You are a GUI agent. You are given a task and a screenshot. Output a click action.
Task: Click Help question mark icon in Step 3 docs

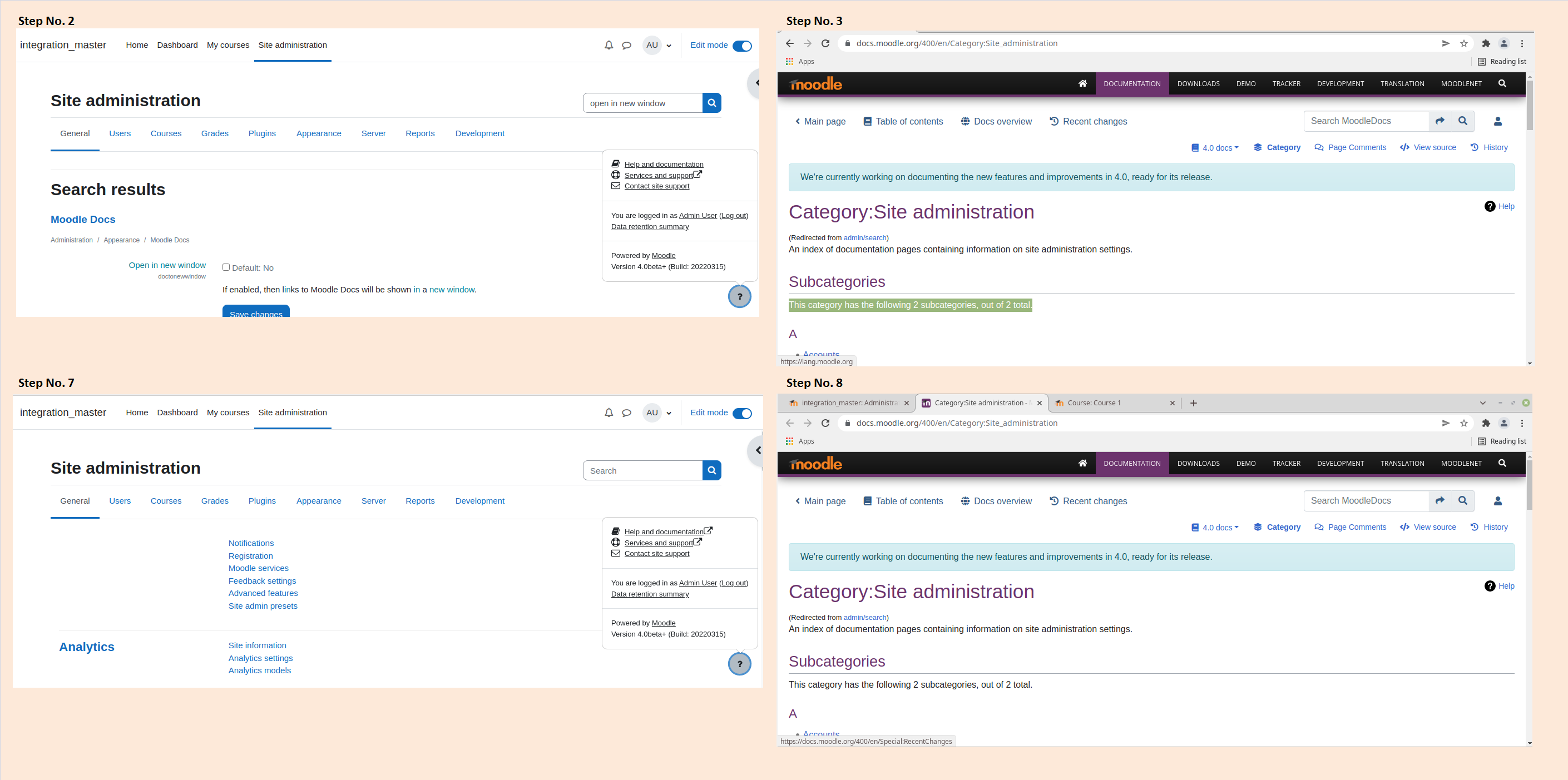1490,206
